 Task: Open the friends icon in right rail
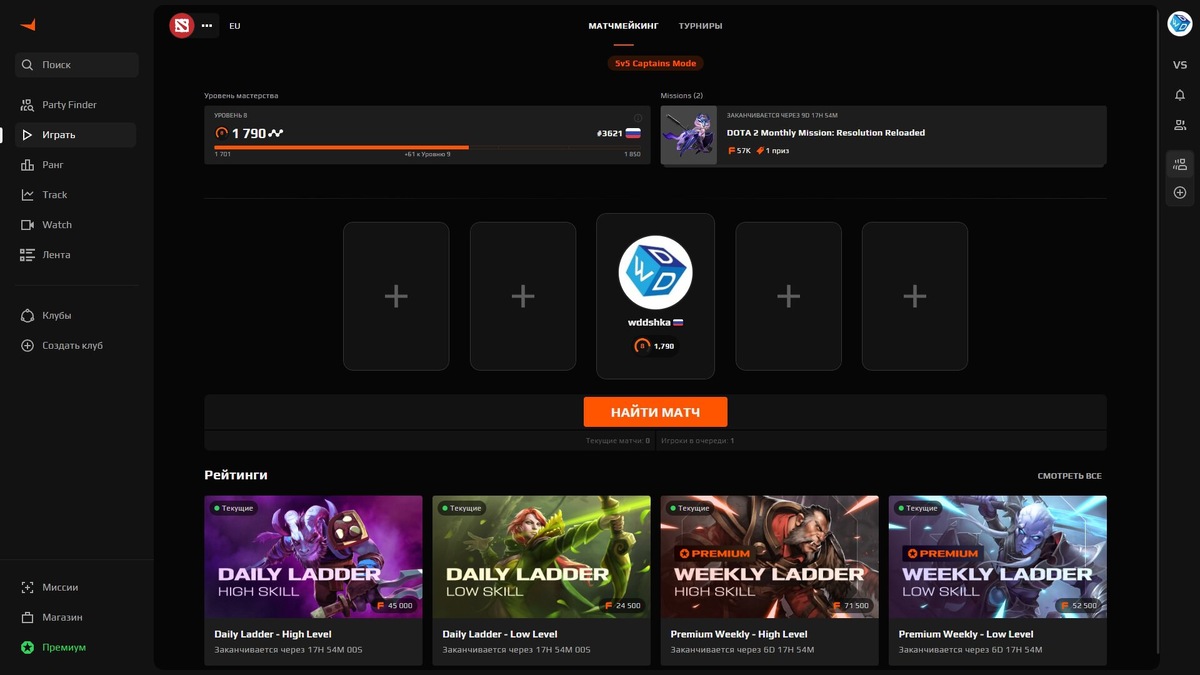click(1180, 125)
